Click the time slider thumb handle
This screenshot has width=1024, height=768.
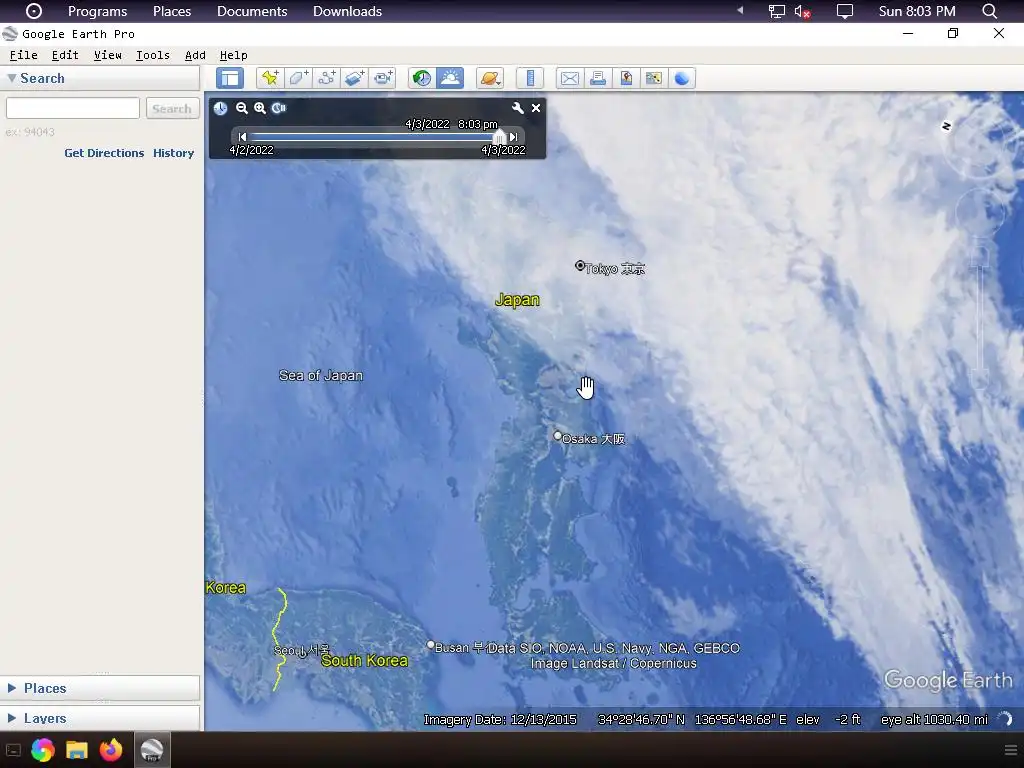[500, 136]
